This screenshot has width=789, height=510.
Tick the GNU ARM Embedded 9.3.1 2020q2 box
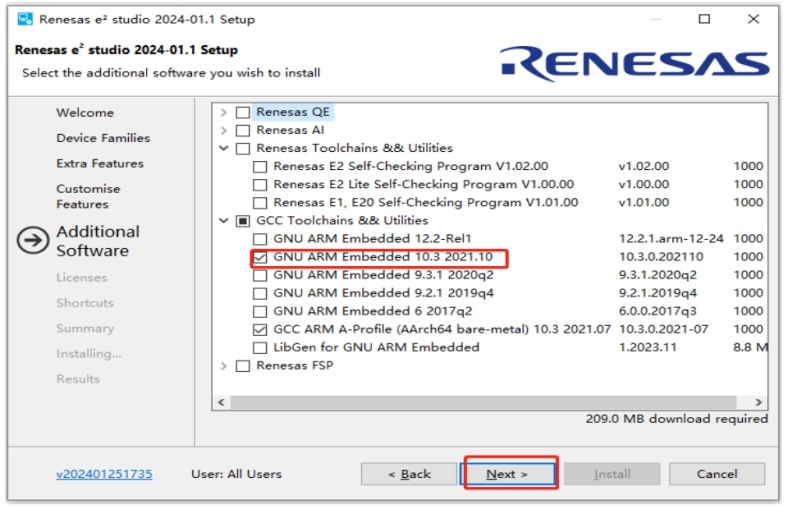260,275
